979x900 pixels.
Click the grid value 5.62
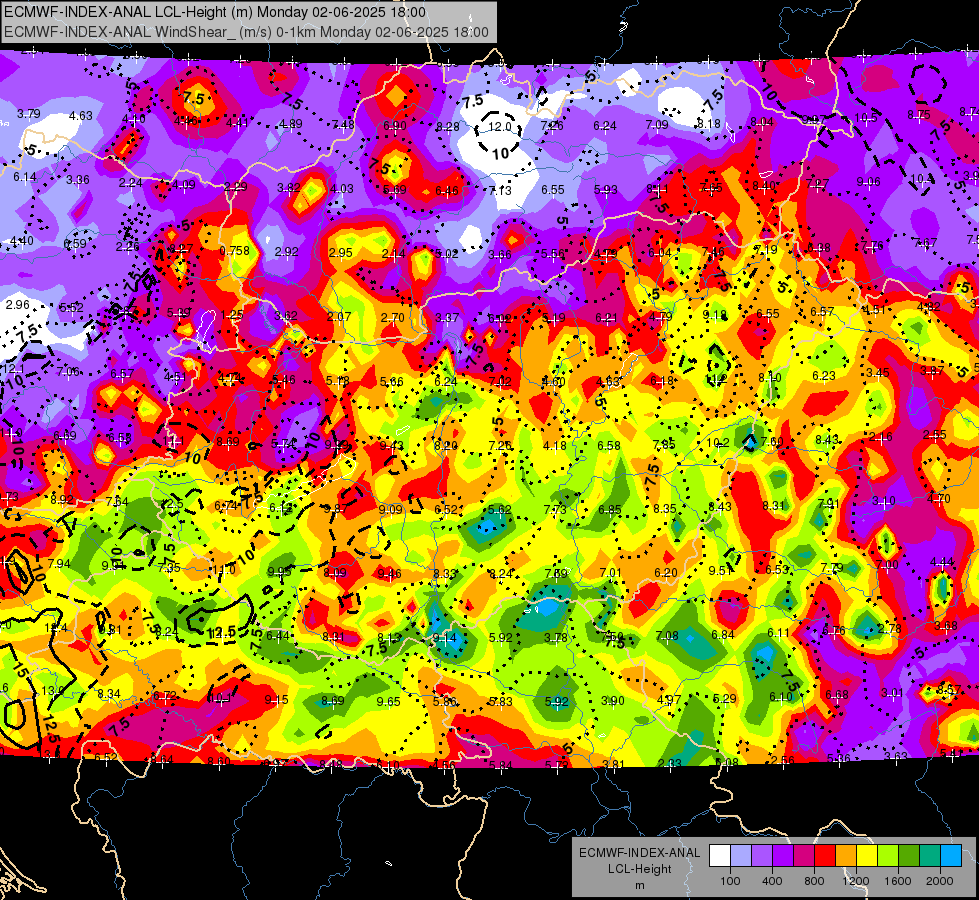[499, 509]
